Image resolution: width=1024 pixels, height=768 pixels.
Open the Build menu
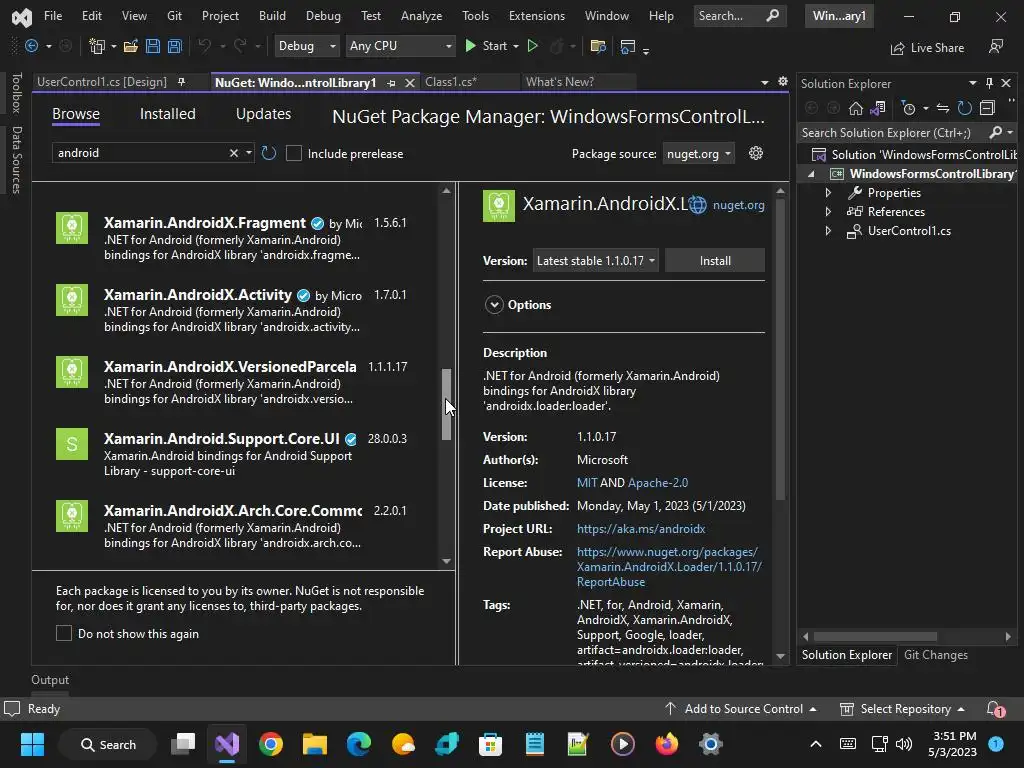click(x=272, y=16)
